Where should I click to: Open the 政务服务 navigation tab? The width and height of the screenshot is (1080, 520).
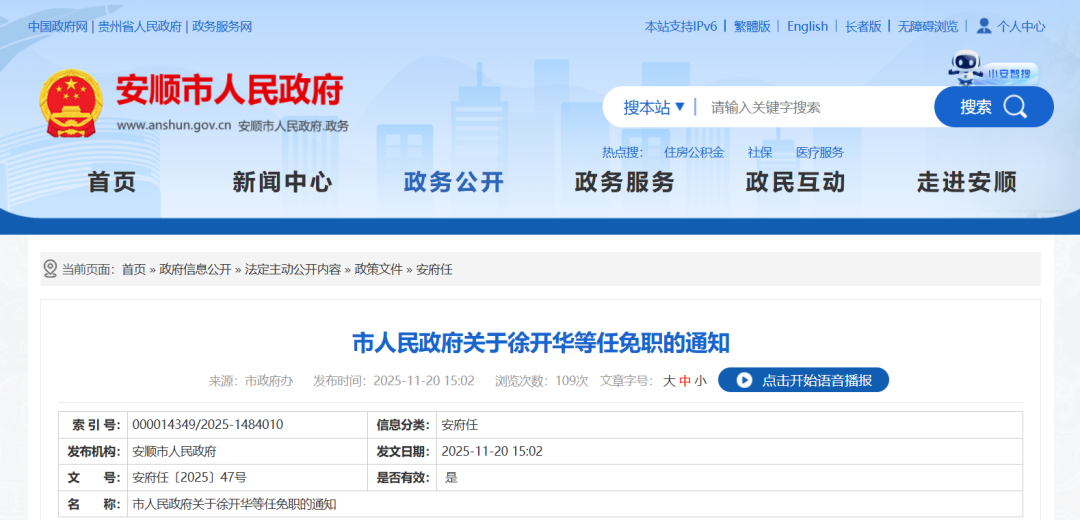point(624,182)
